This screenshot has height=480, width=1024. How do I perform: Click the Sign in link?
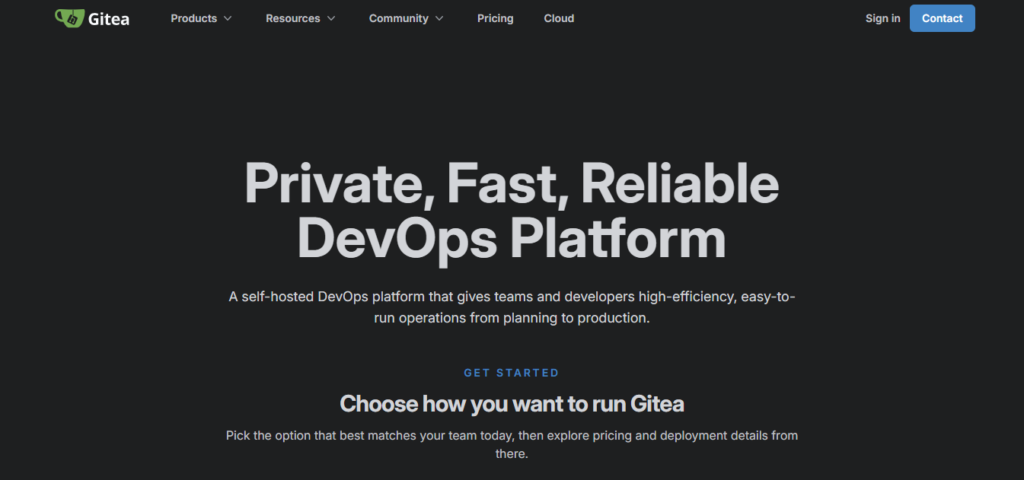(882, 18)
